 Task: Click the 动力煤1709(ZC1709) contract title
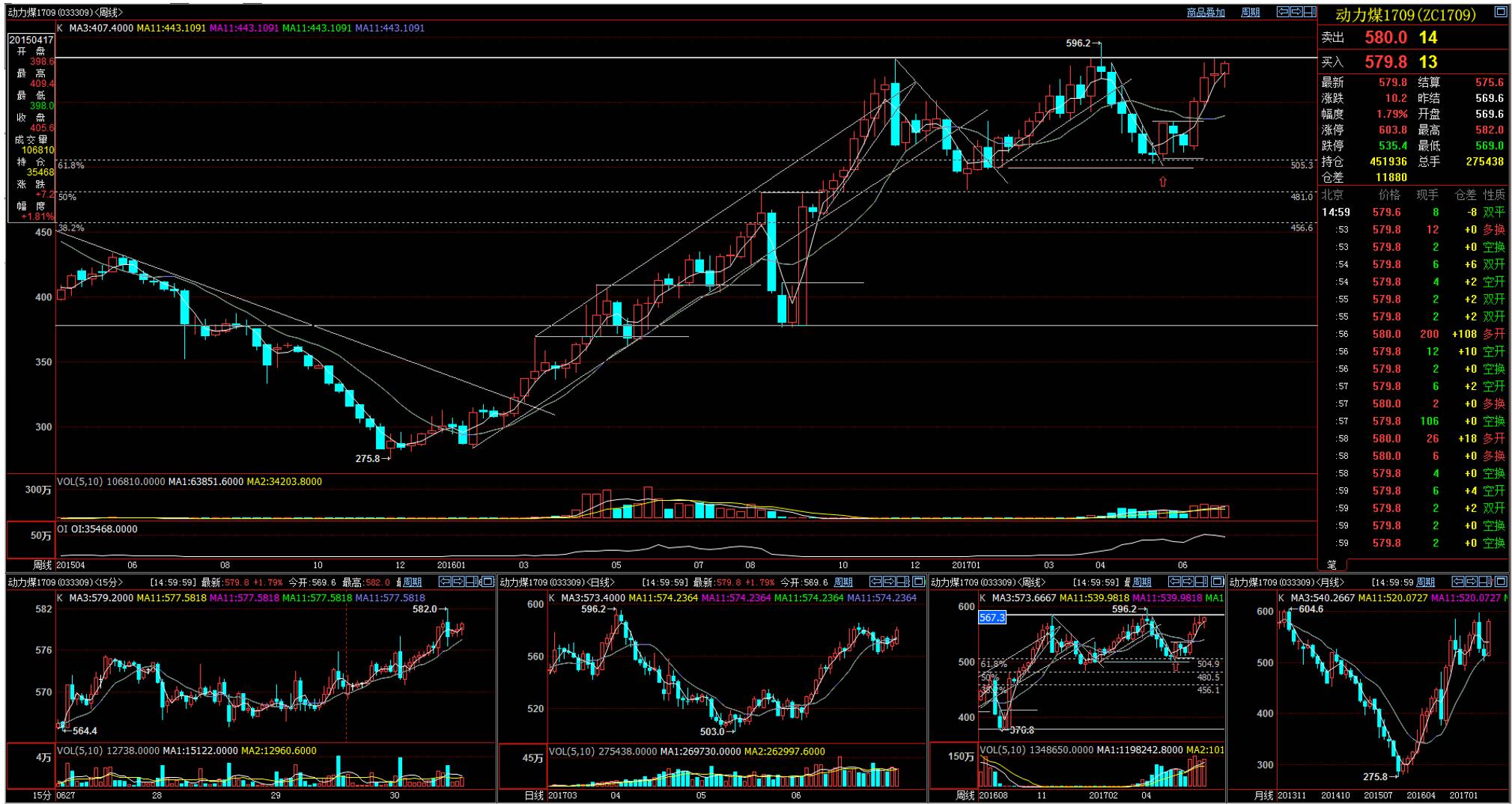pos(1406,15)
